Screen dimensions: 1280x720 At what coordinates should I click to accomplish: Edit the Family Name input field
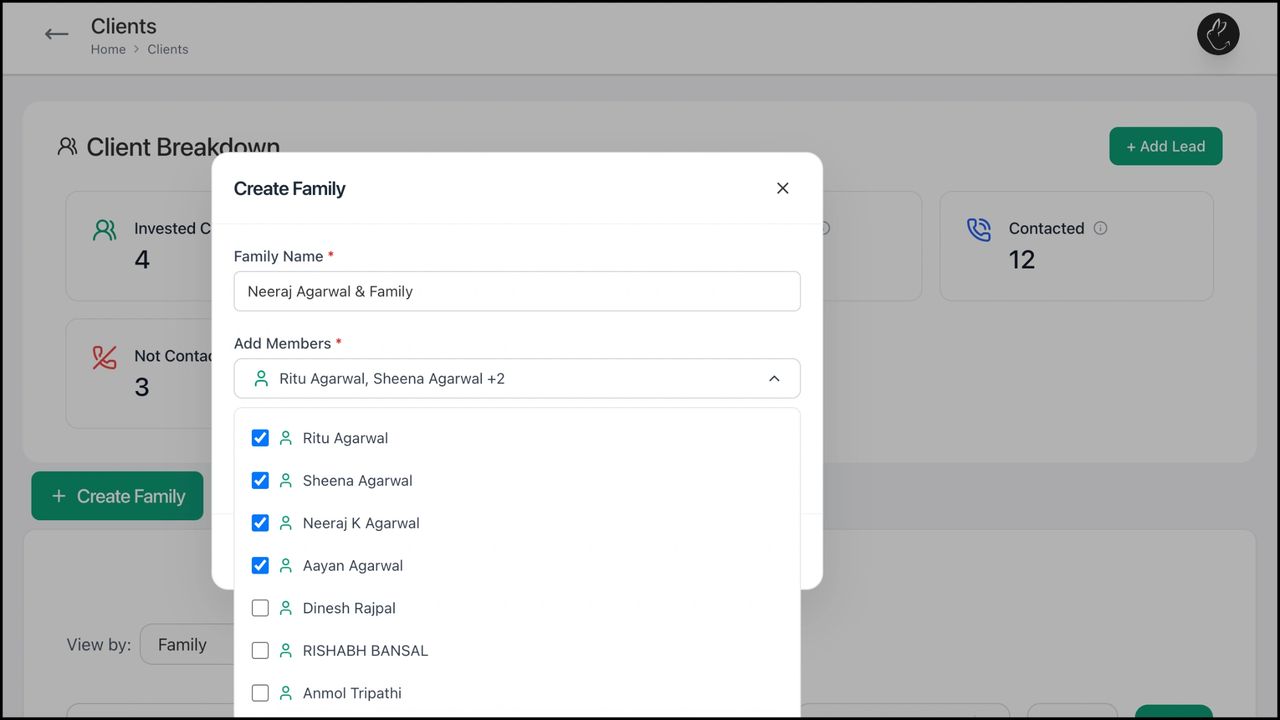(516, 291)
